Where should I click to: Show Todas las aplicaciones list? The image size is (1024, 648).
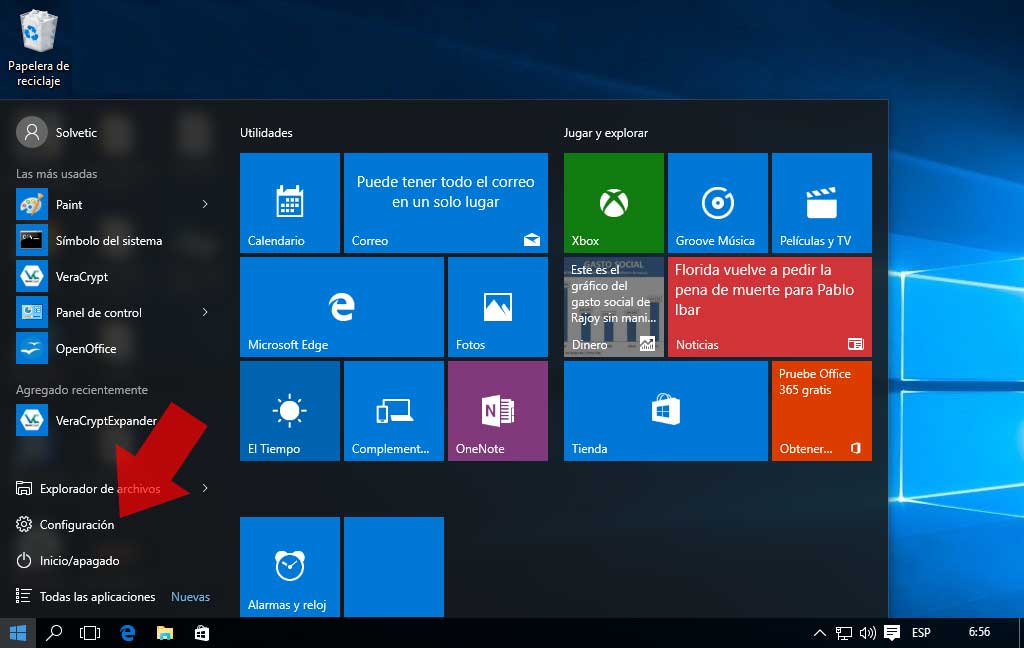pyautogui.click(x=96, y=597)
